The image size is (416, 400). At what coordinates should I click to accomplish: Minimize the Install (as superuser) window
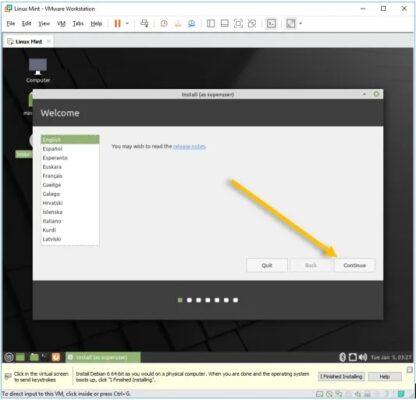pyautogui.click(x=364, y=94)
